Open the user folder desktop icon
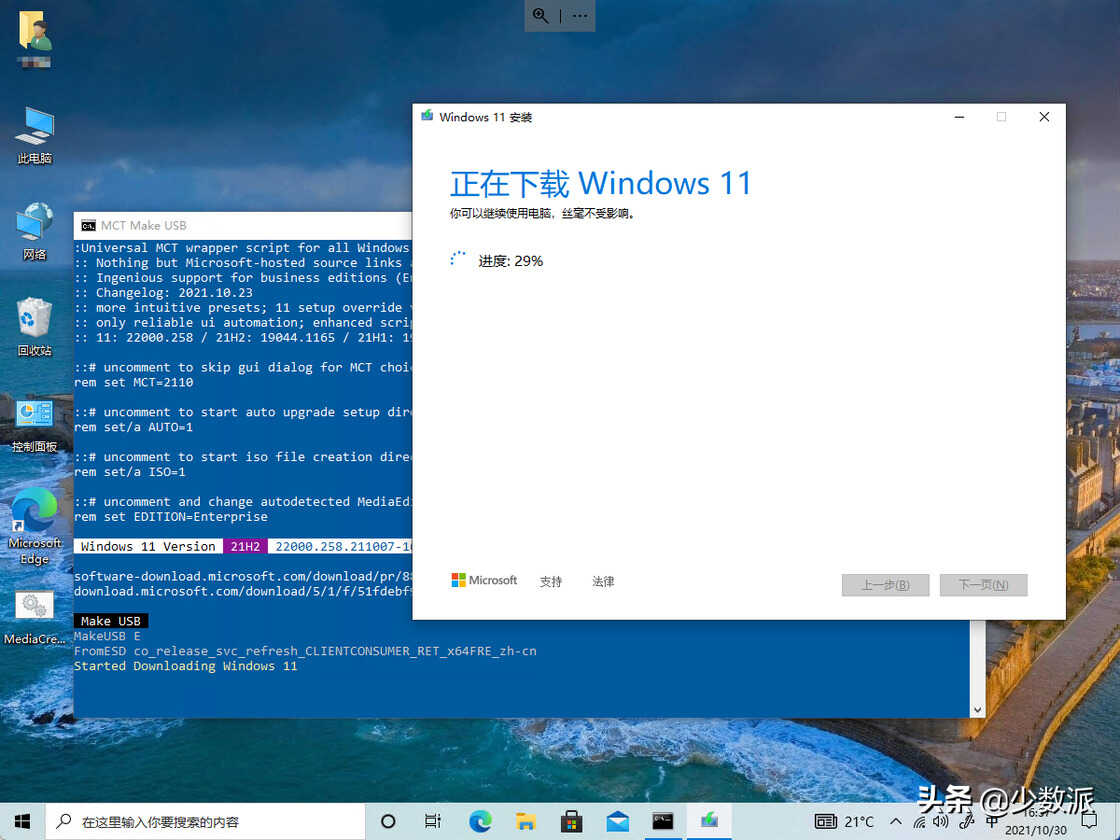 click(34, 39)
